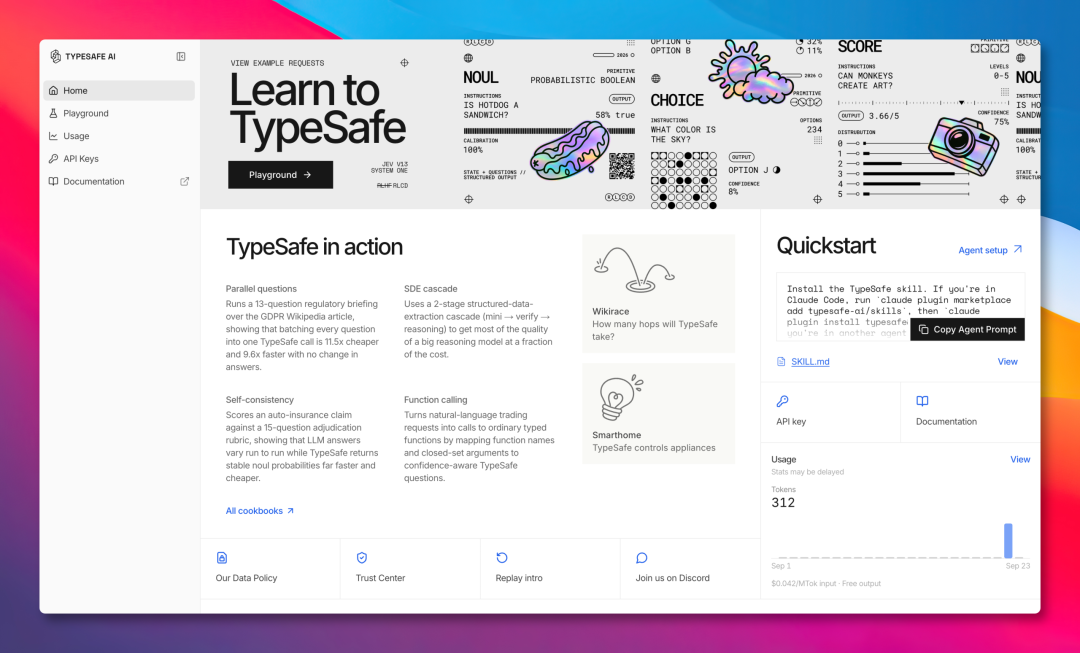Screen dimensions: 1080x653
Task: Click the distribution bar for level 3
Action: (908, 174)
